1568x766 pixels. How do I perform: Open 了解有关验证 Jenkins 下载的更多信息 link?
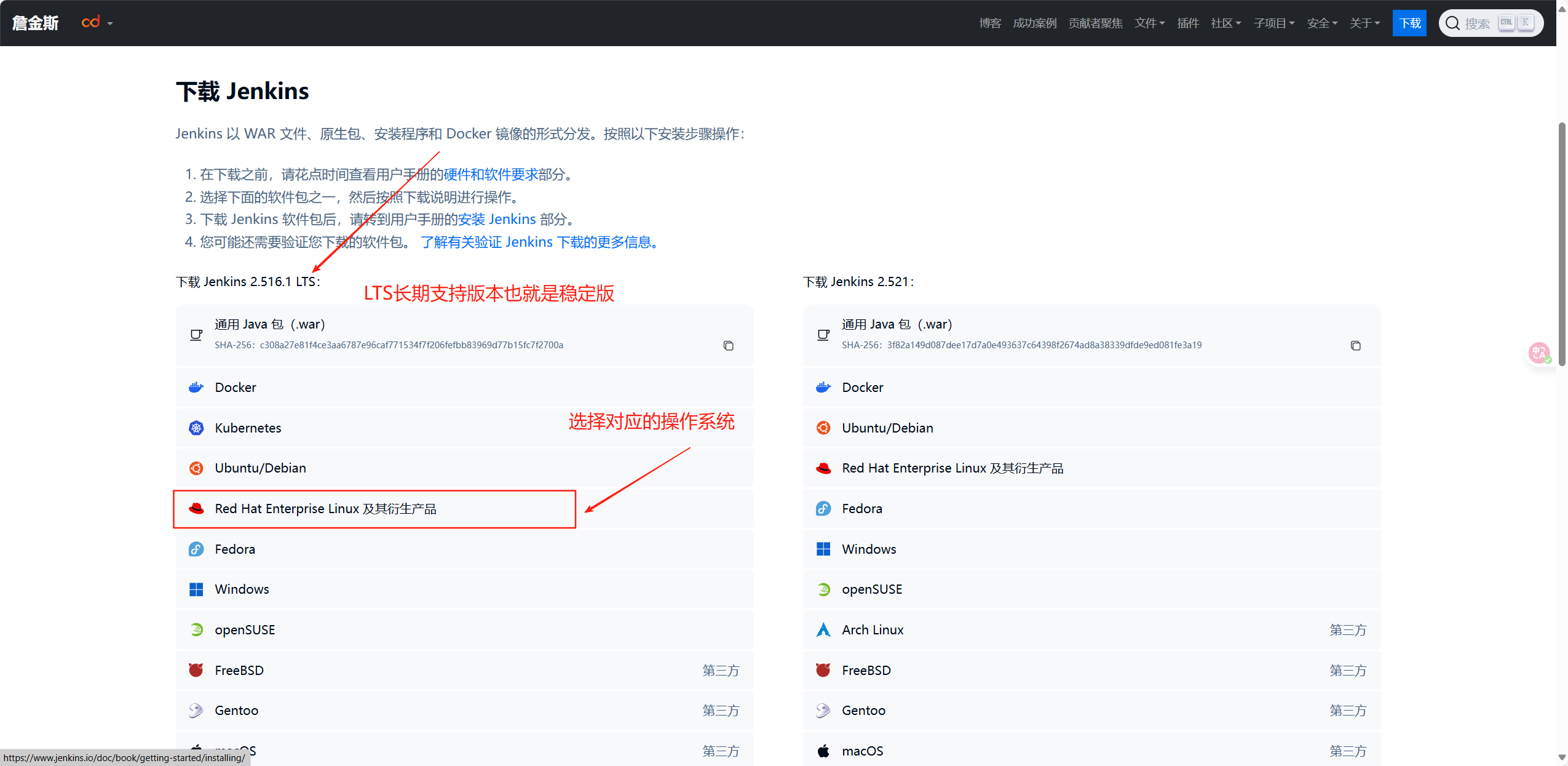(x=539, y=242)
